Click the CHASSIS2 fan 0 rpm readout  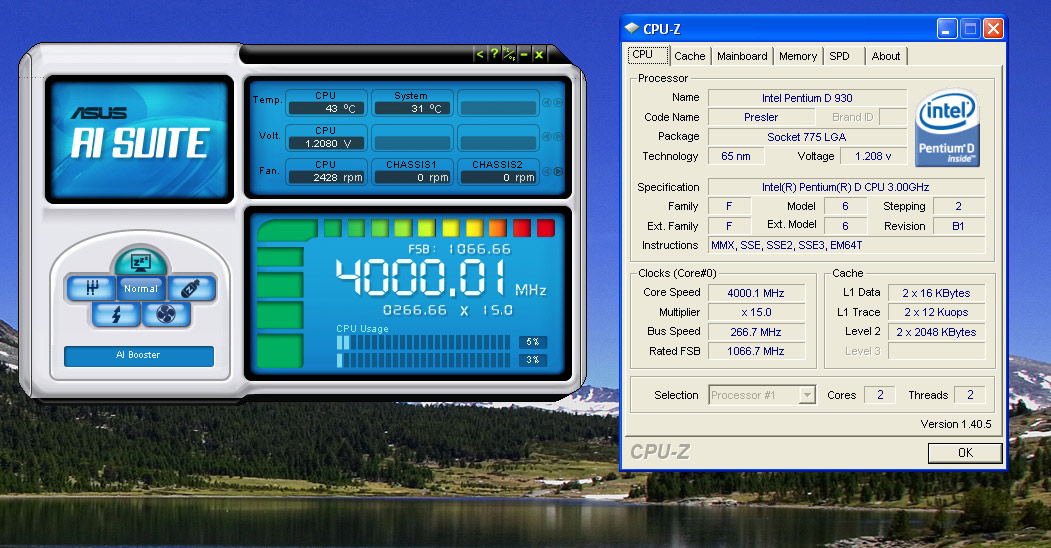(498, 178)
